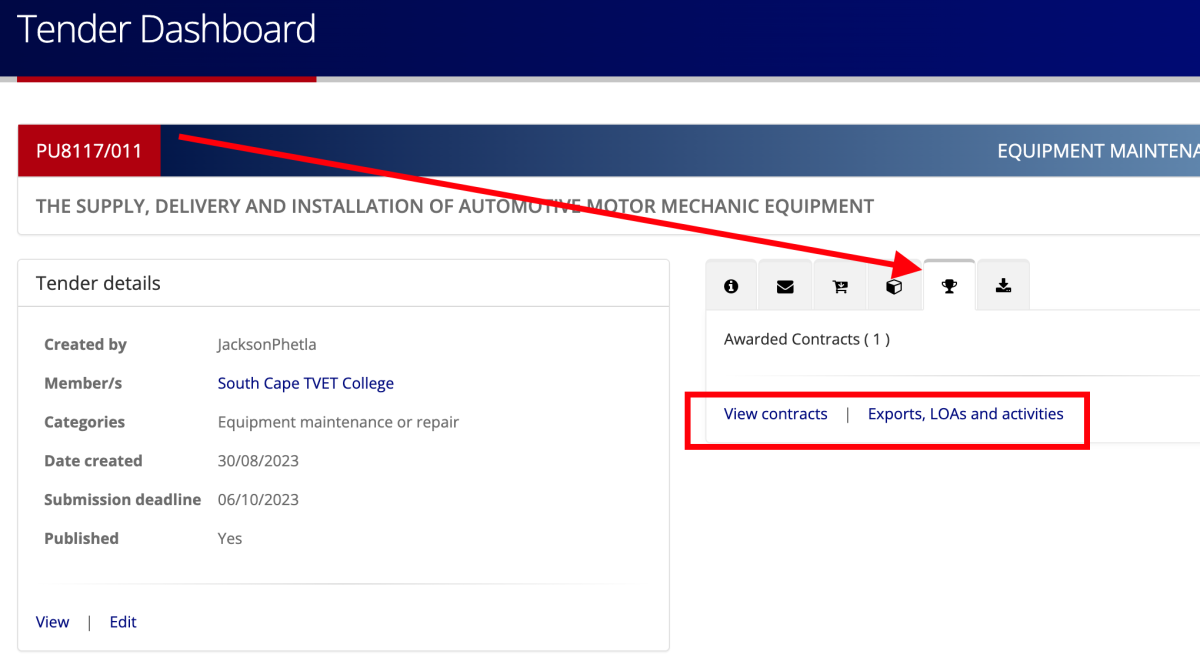
Task: Open the info circle tab
Action: [x=731, y=286]
